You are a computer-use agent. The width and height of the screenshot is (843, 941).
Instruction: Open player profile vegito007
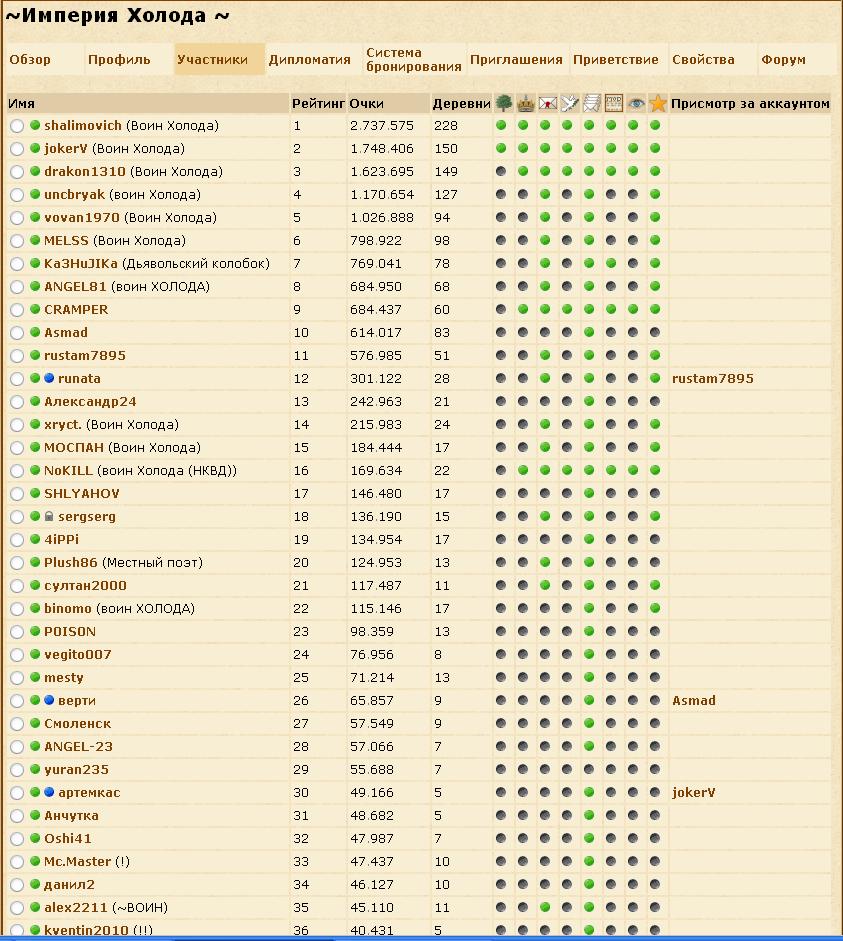tap(77, 654)
